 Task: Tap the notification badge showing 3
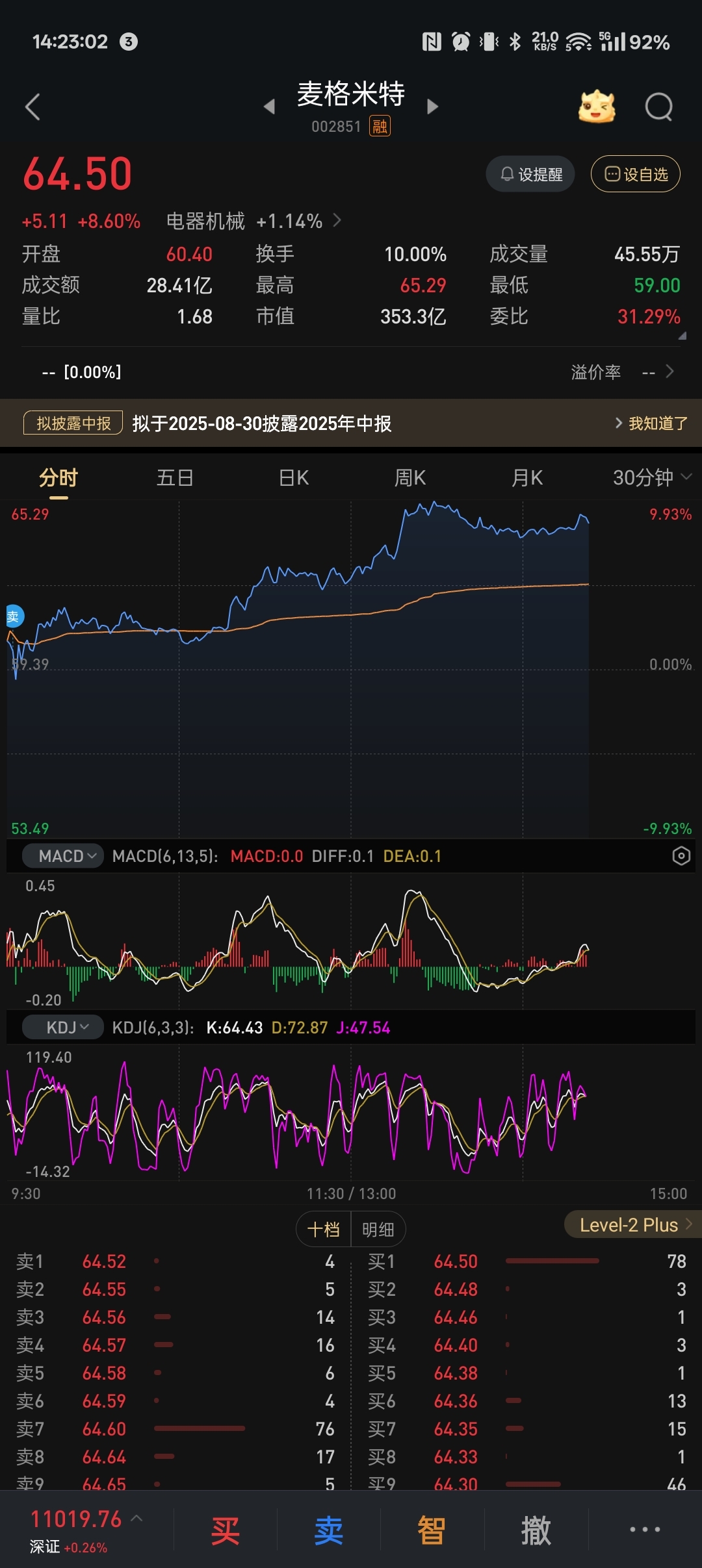[x=129, y=42]
